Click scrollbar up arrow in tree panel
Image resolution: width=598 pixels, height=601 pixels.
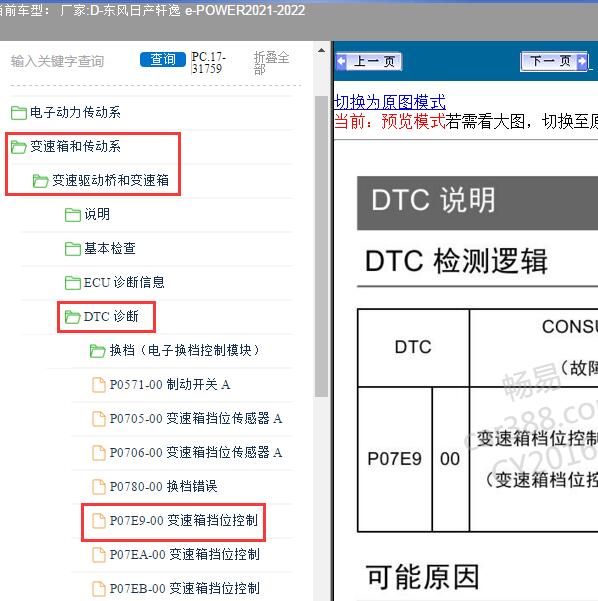point(321,51)
